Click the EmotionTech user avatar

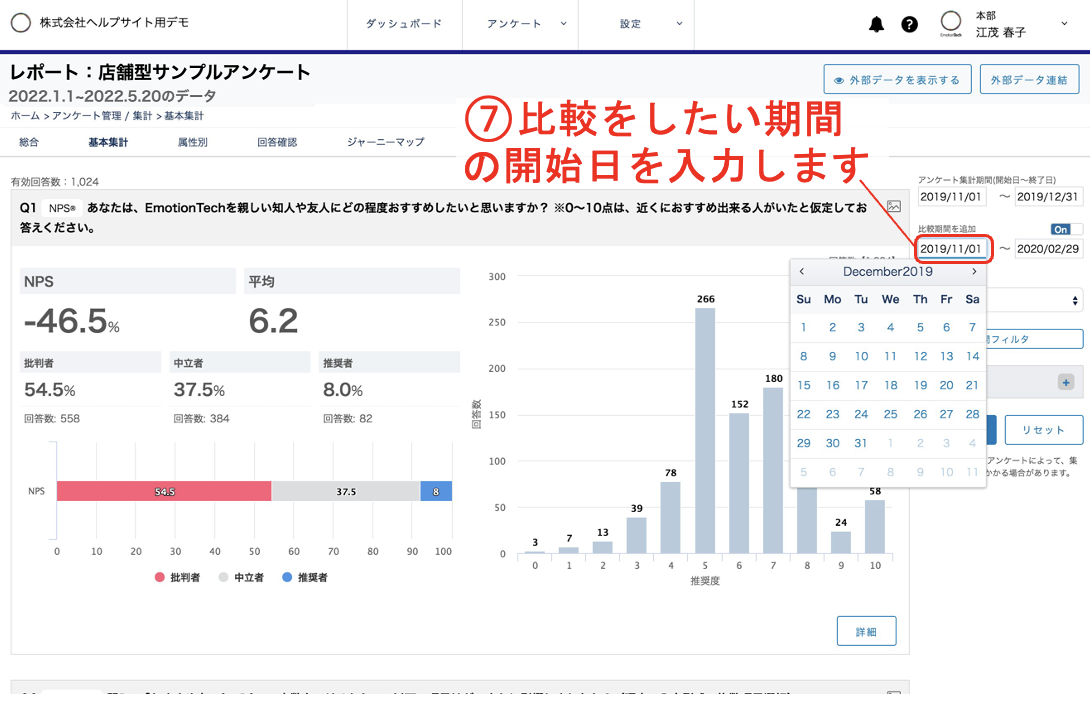pyautogui.click(x=951, y=23)
